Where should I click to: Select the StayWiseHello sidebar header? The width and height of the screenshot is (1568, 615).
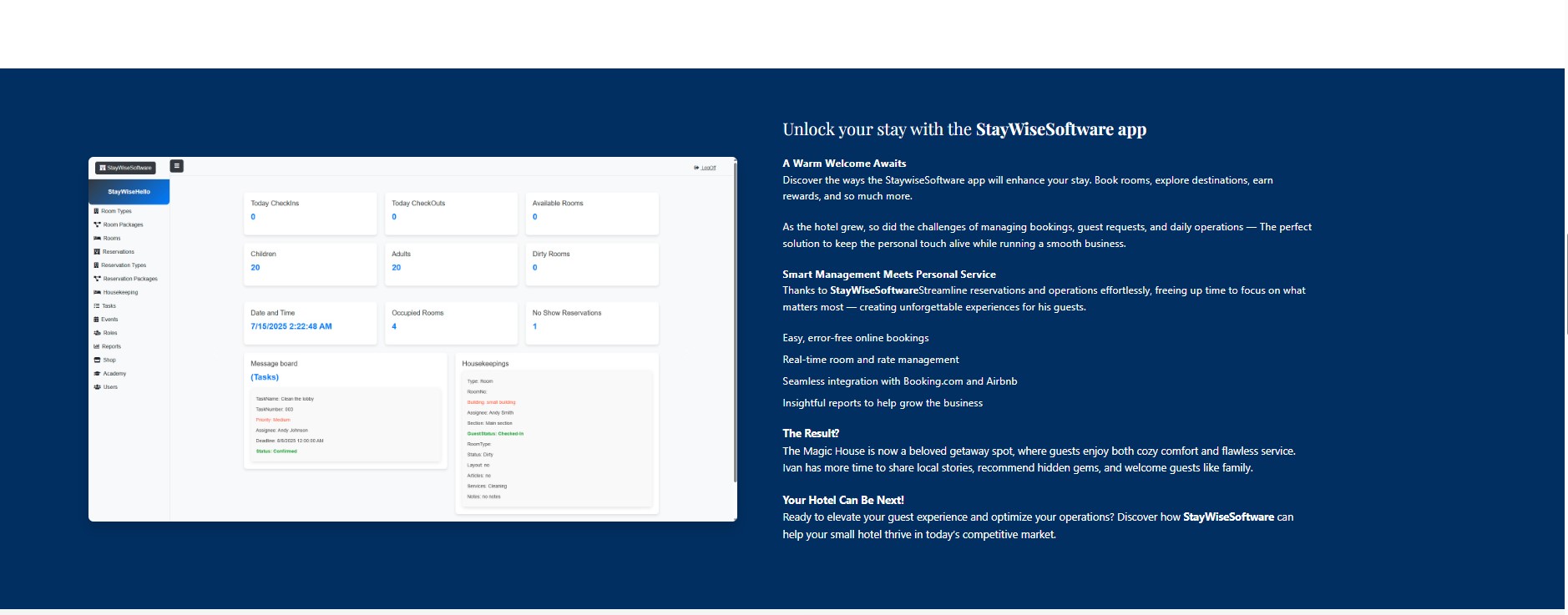(129, 192)
